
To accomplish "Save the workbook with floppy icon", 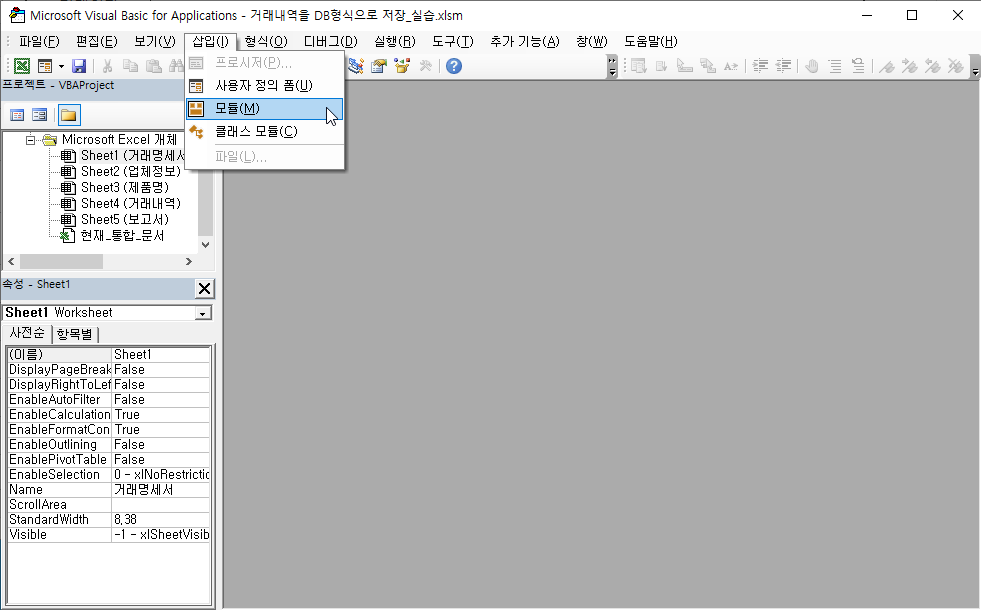I will (79, 66).
